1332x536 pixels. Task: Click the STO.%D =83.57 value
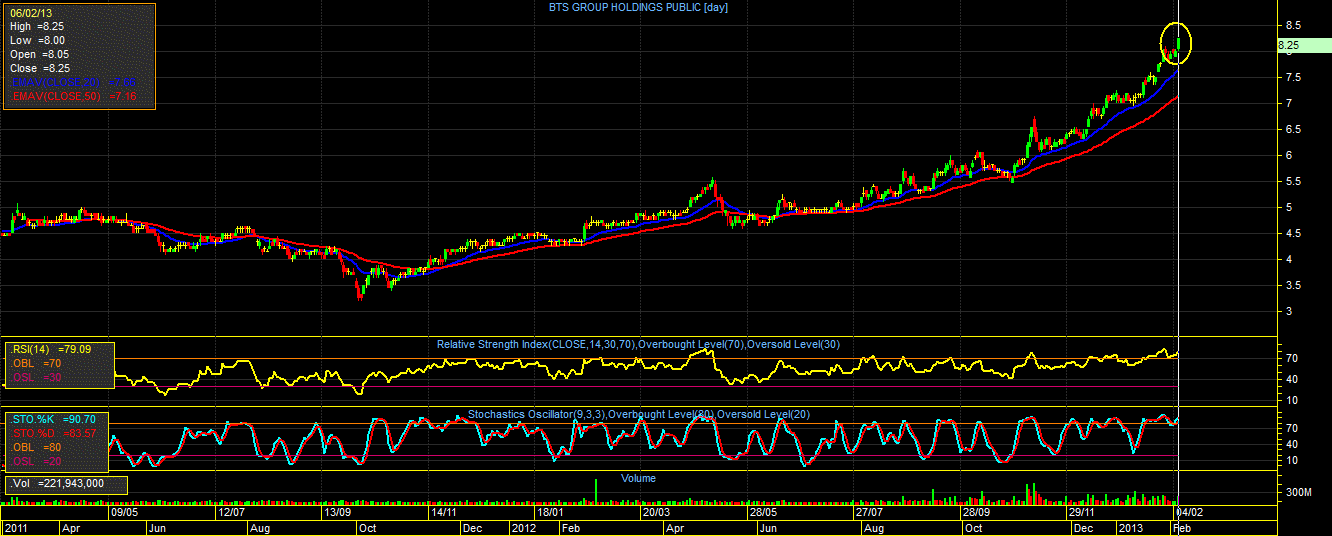53,432
